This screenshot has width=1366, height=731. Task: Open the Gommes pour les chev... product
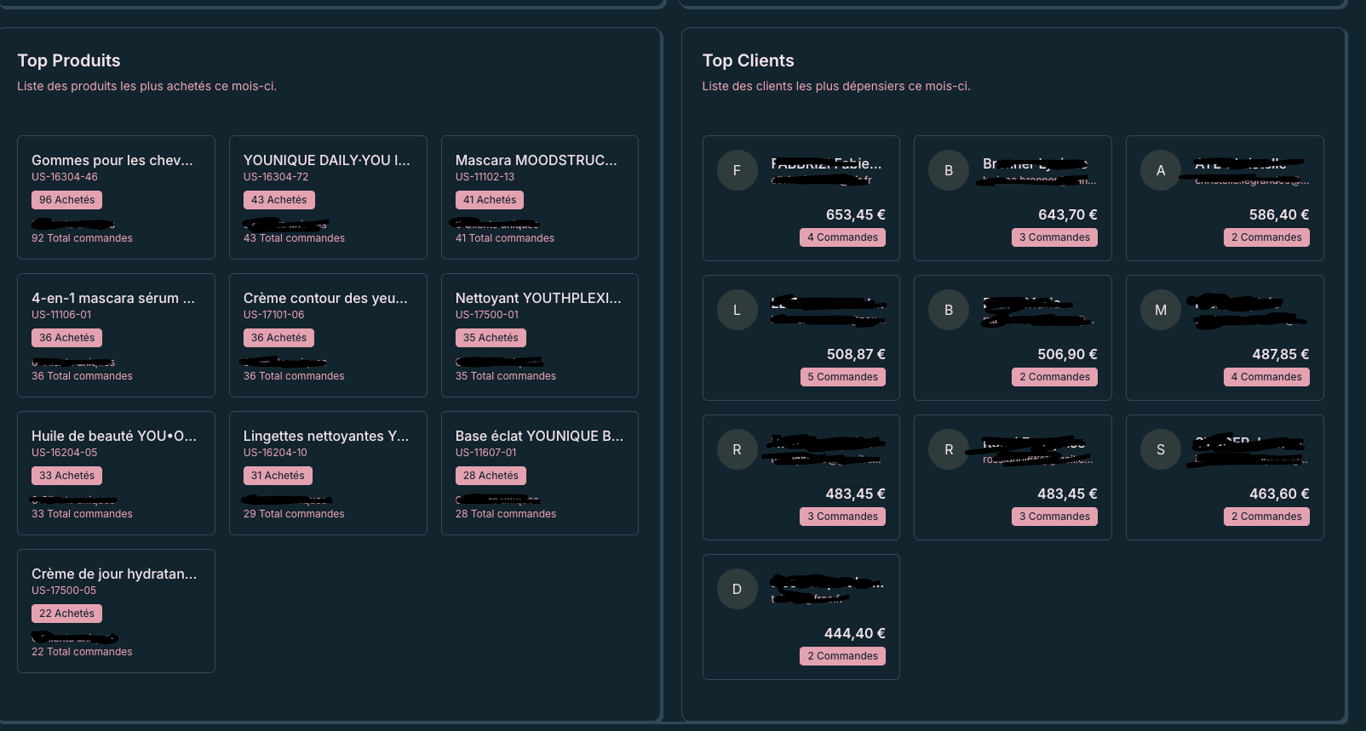[112, 160]
